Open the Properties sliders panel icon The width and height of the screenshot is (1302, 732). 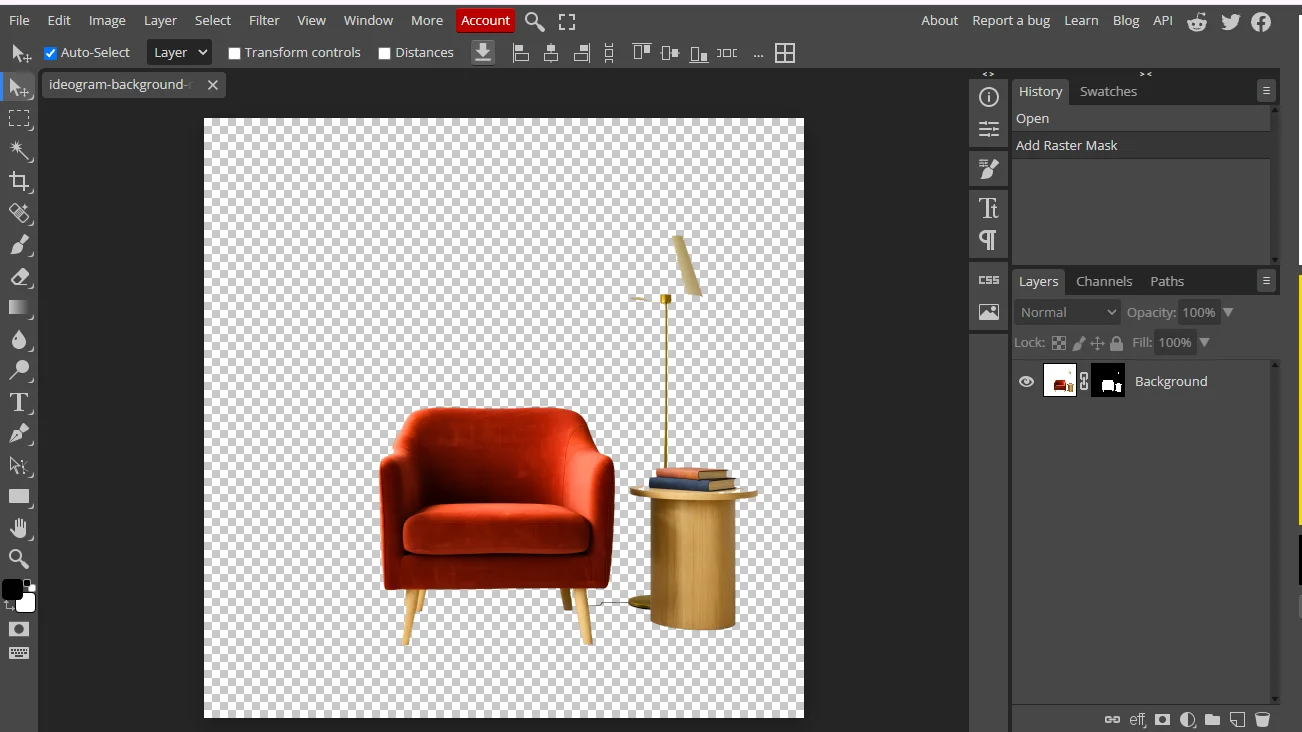pyautogui.click(x=989, y=129)
